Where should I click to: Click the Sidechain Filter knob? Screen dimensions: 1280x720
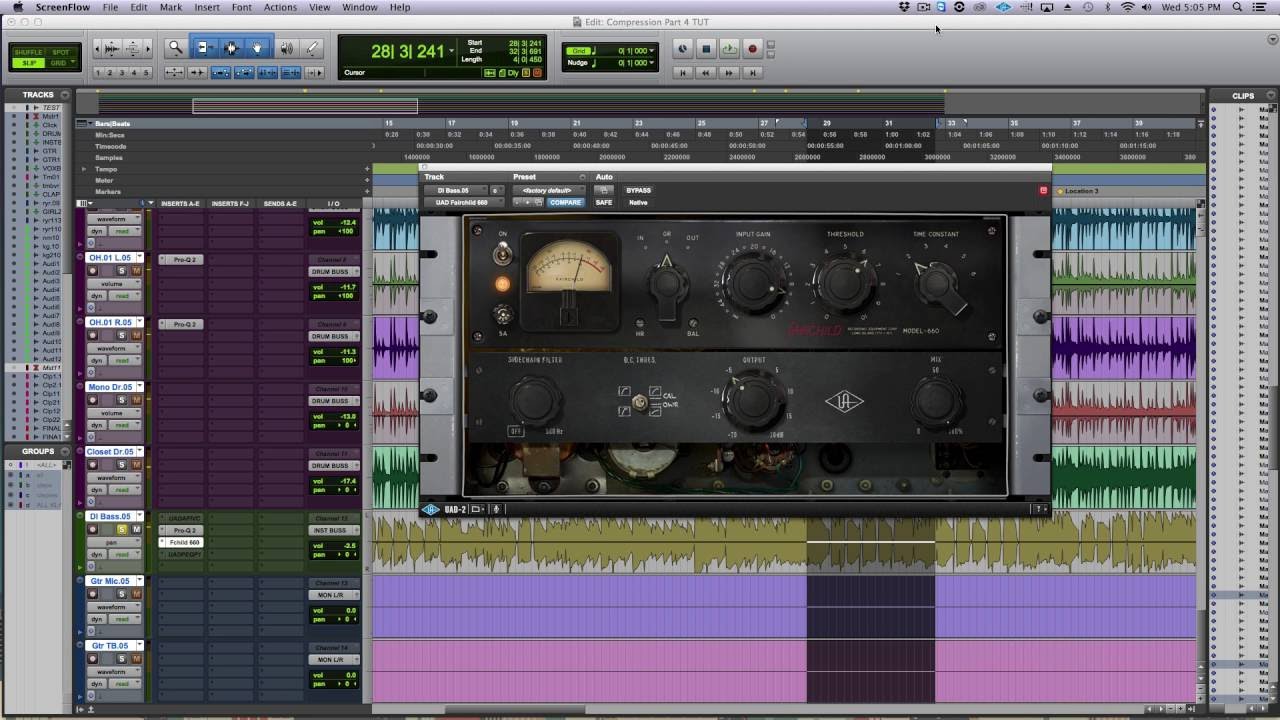(x=534, y=401)
